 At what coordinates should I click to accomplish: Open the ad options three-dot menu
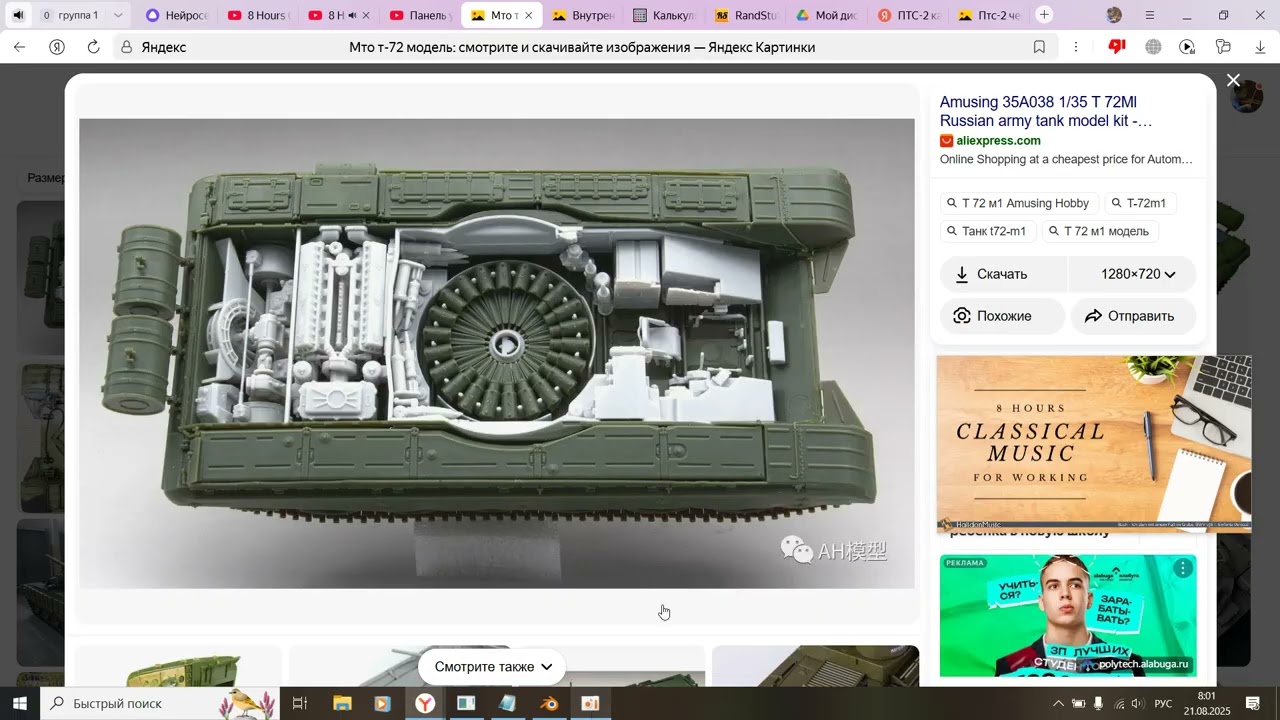1183,568
